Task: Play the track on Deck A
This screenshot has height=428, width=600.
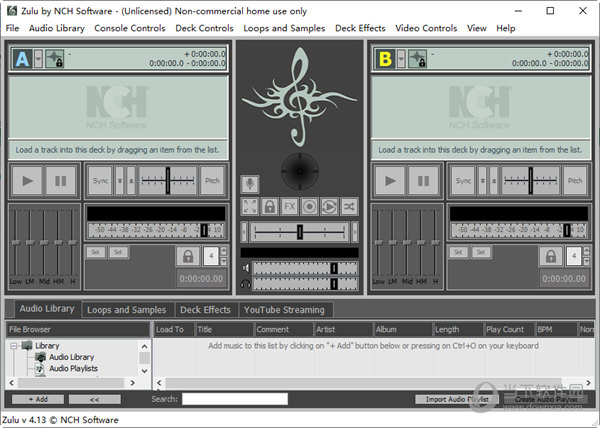Action: (28, 181)
